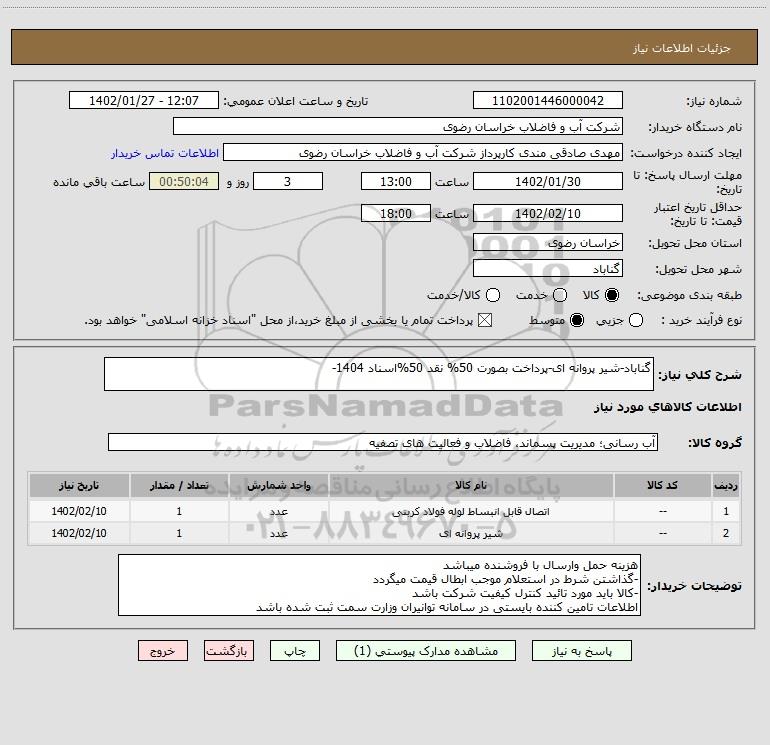Click the need date cell in row 2

point(79,533)
